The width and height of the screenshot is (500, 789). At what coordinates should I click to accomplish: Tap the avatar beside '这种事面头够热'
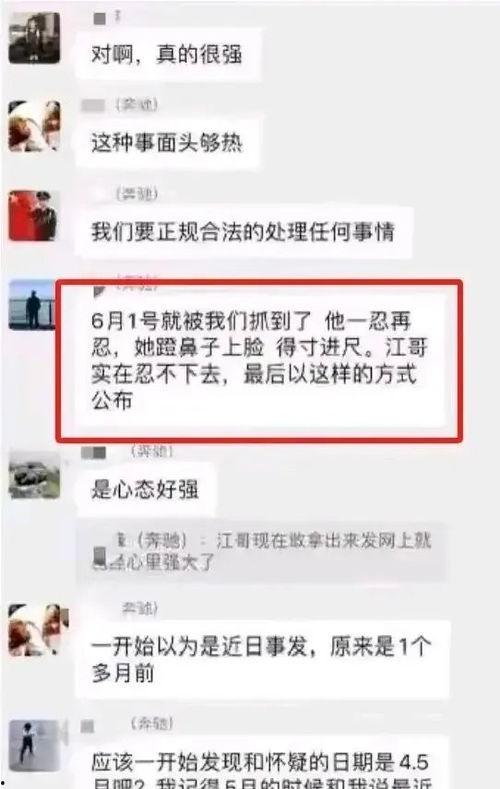pyautogui.click(x=34, y=126)
